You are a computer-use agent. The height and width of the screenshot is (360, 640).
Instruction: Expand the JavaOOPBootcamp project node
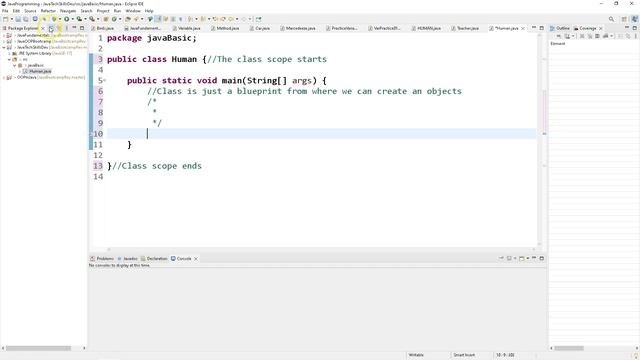pos(4,41)
